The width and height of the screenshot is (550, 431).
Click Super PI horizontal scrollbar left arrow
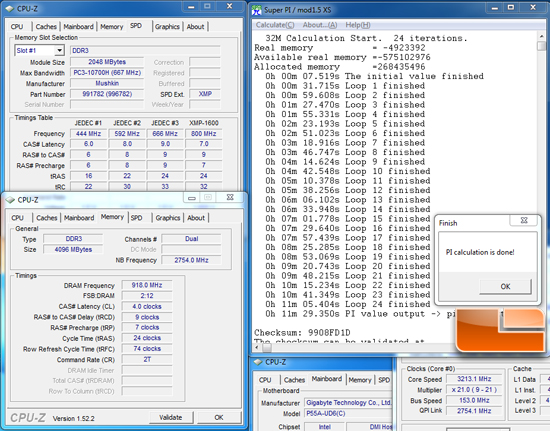[x=257, y=348]
